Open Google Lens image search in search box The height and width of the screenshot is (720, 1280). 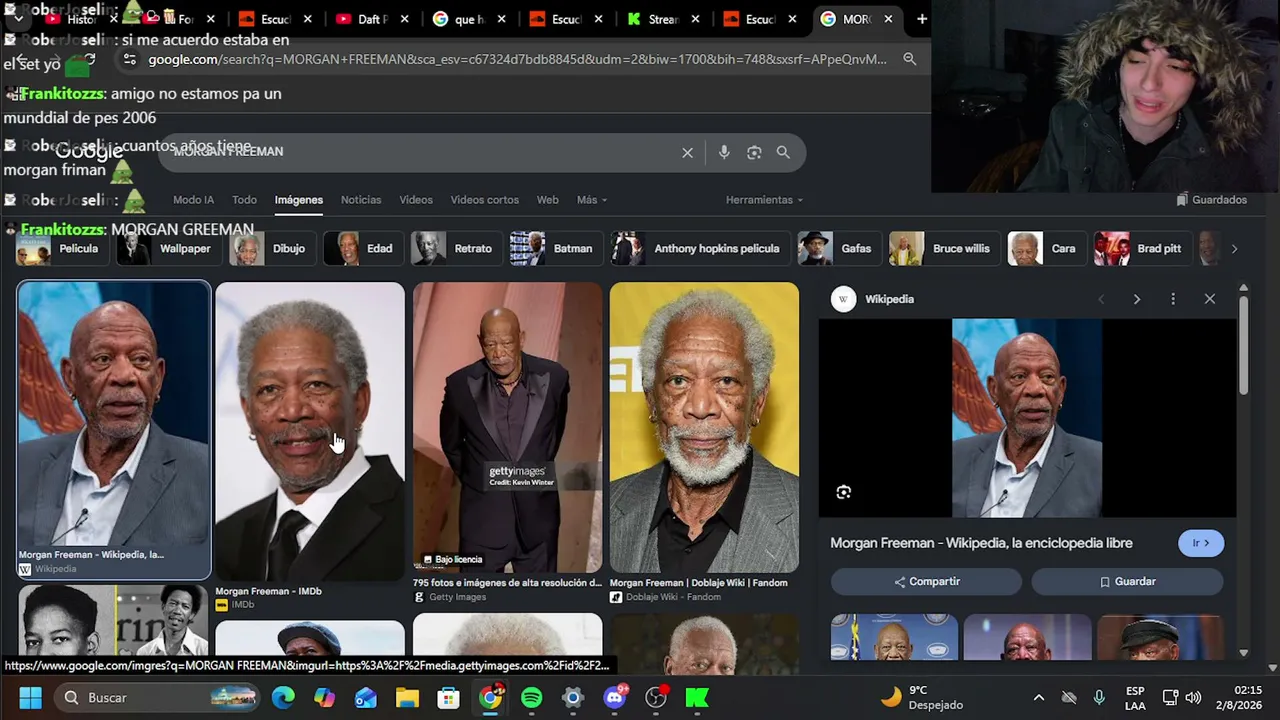[754, 152]
